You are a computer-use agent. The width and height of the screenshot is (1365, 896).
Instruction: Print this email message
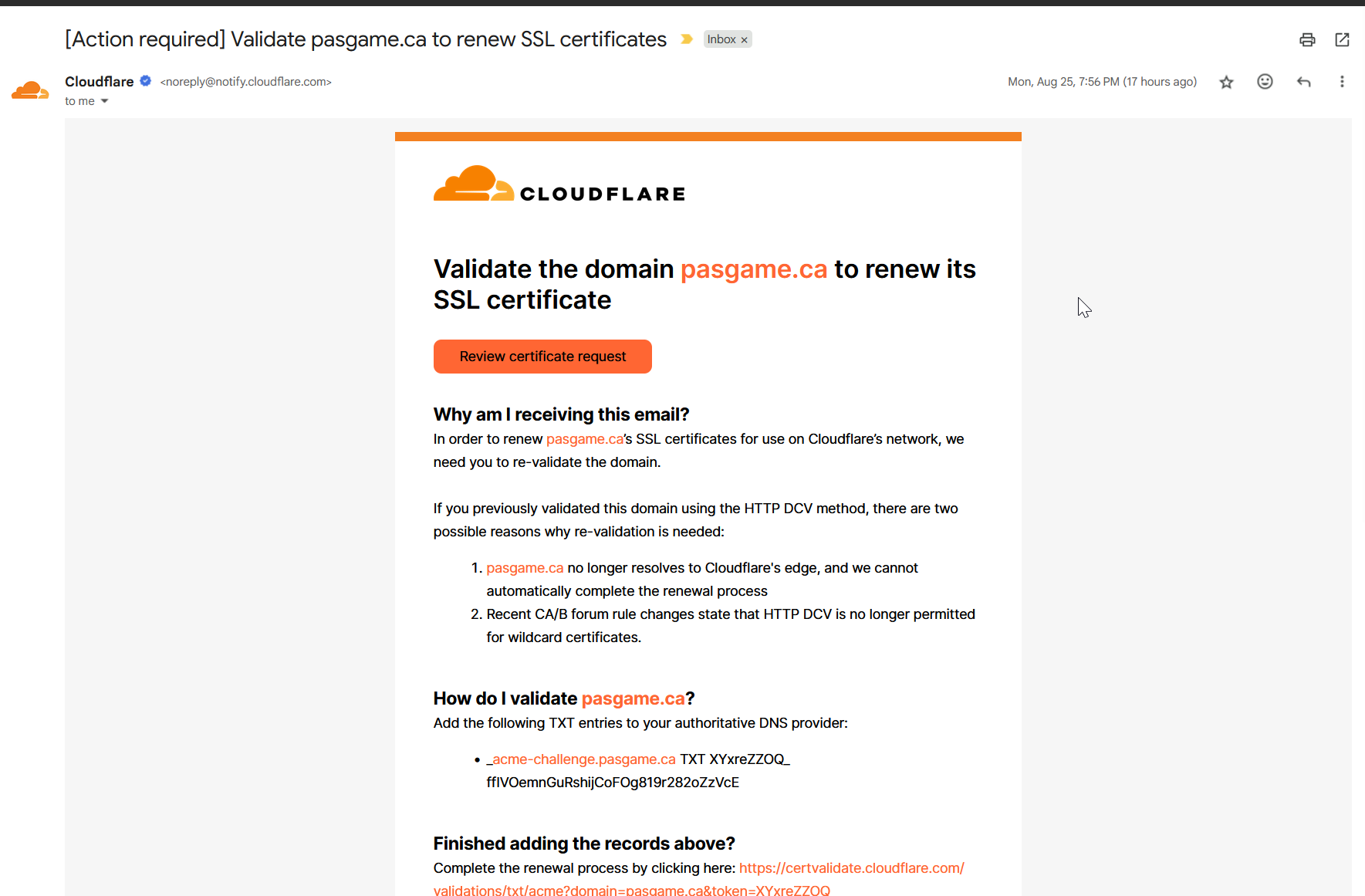tap(1307, 39)
